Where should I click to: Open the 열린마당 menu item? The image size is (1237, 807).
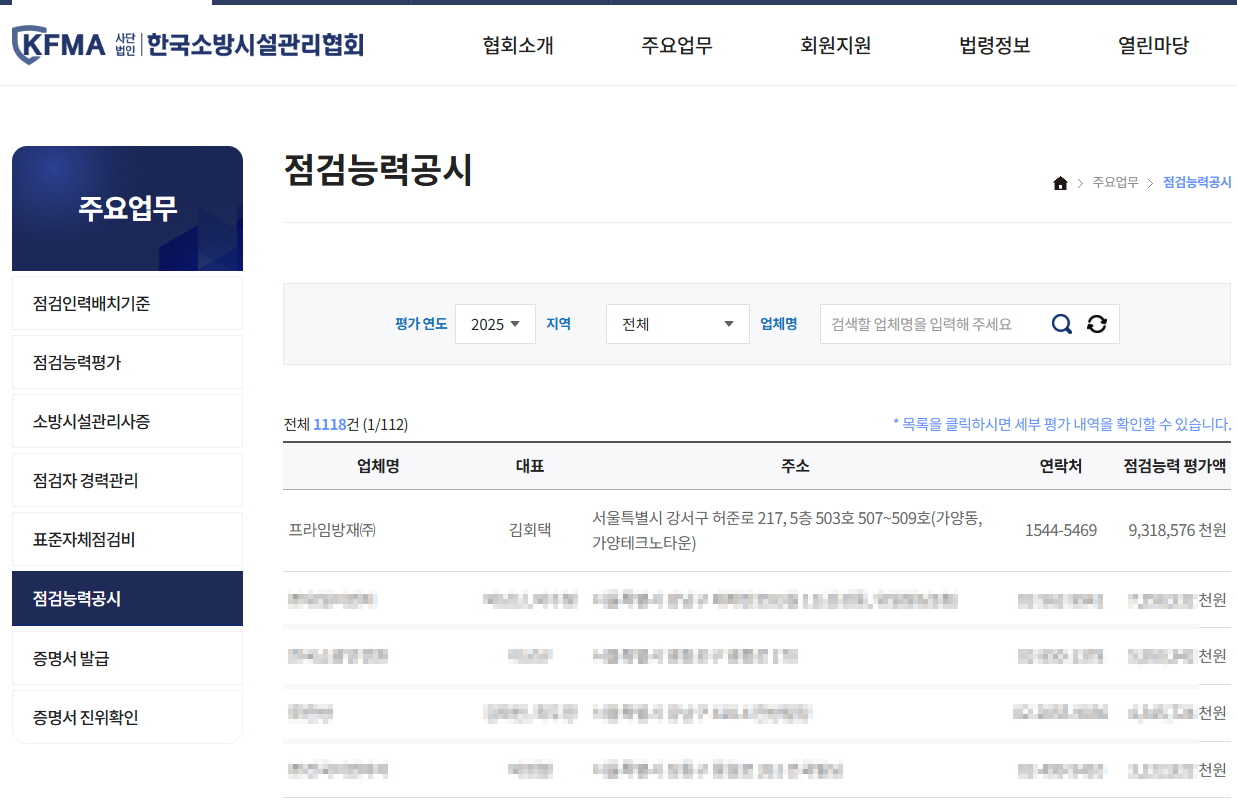tap(1153, 45)
